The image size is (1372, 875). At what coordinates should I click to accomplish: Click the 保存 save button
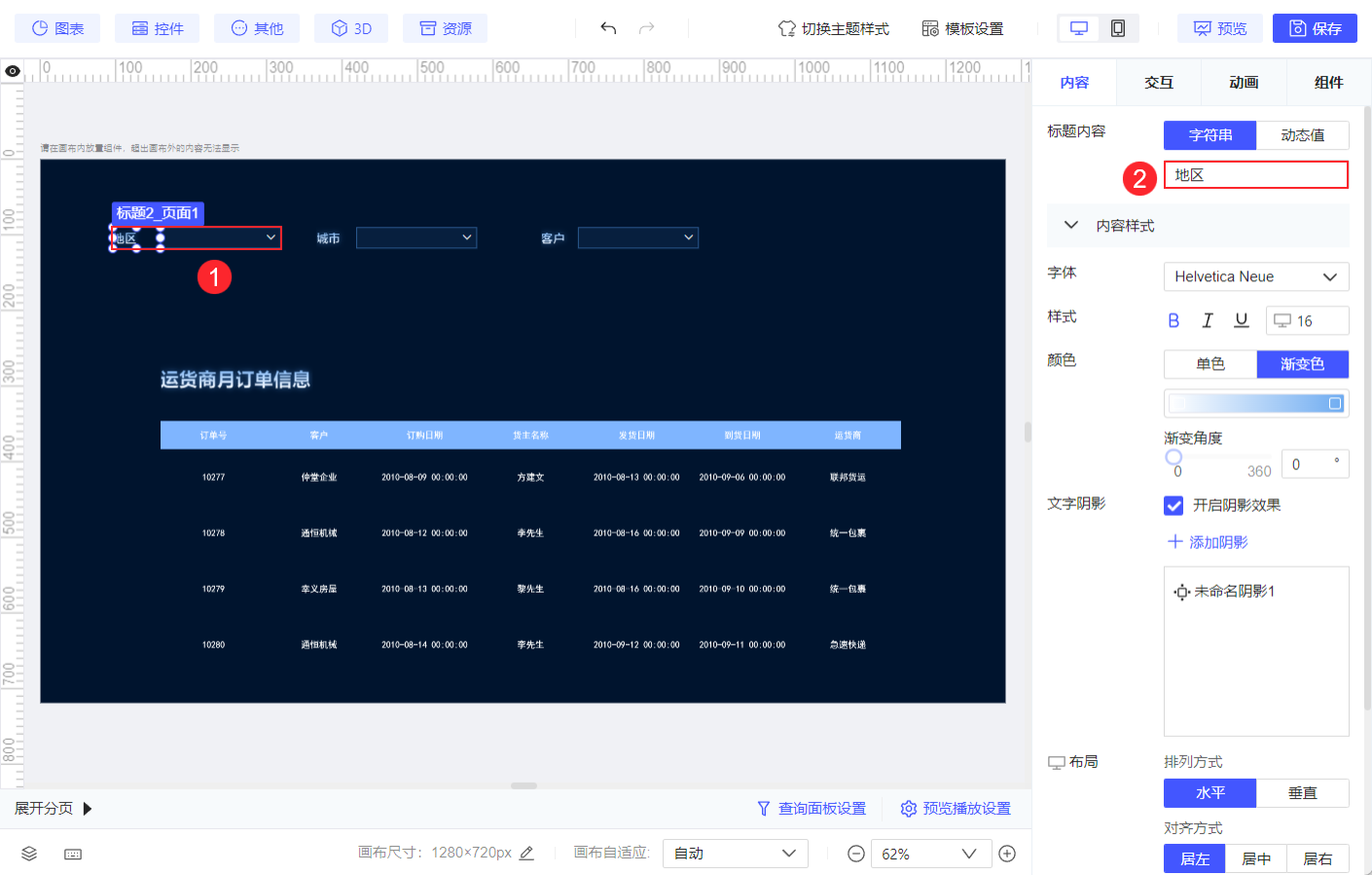pos(1315,28)
